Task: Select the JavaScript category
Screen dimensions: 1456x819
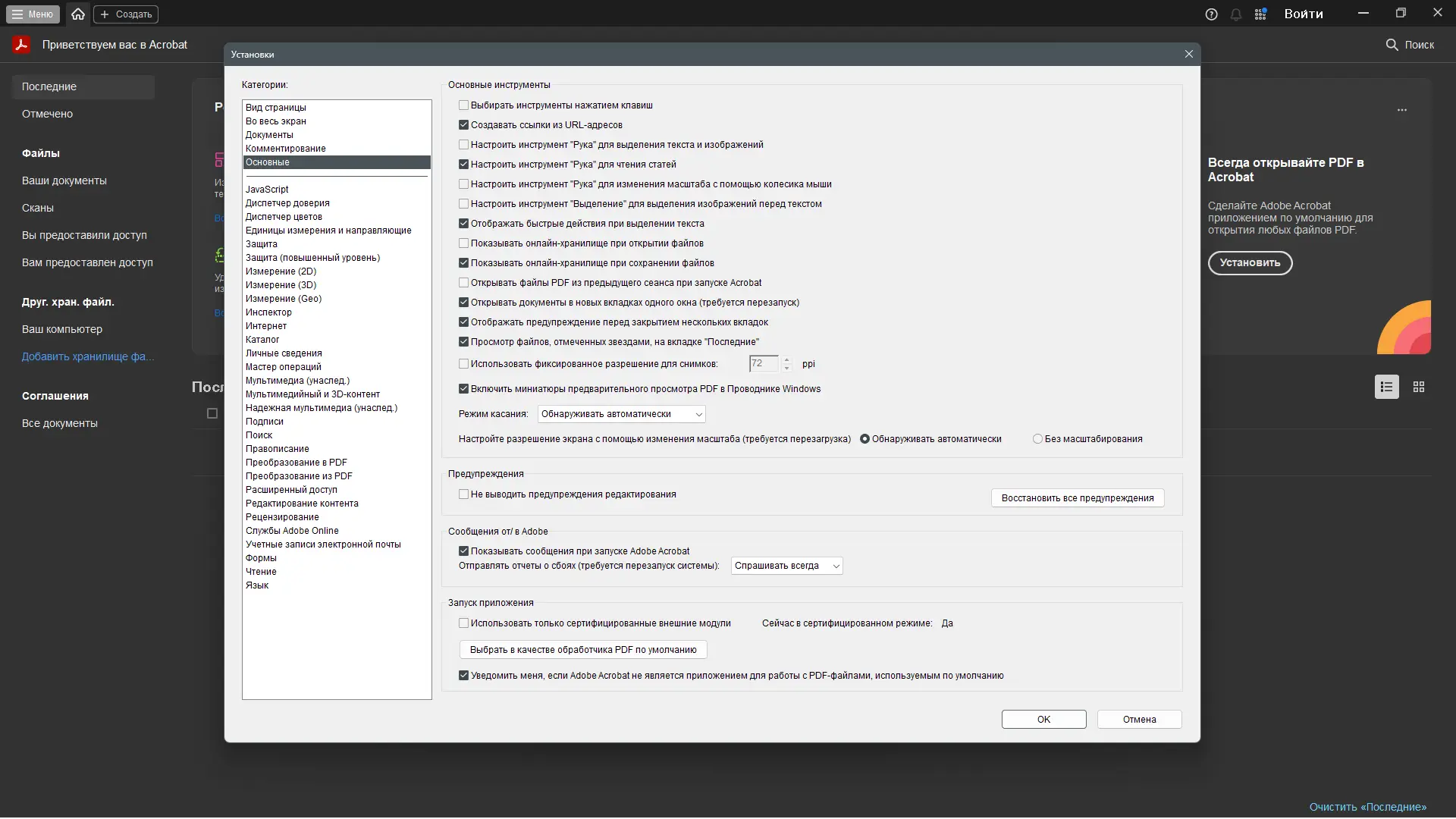Action: click(267, 190)
